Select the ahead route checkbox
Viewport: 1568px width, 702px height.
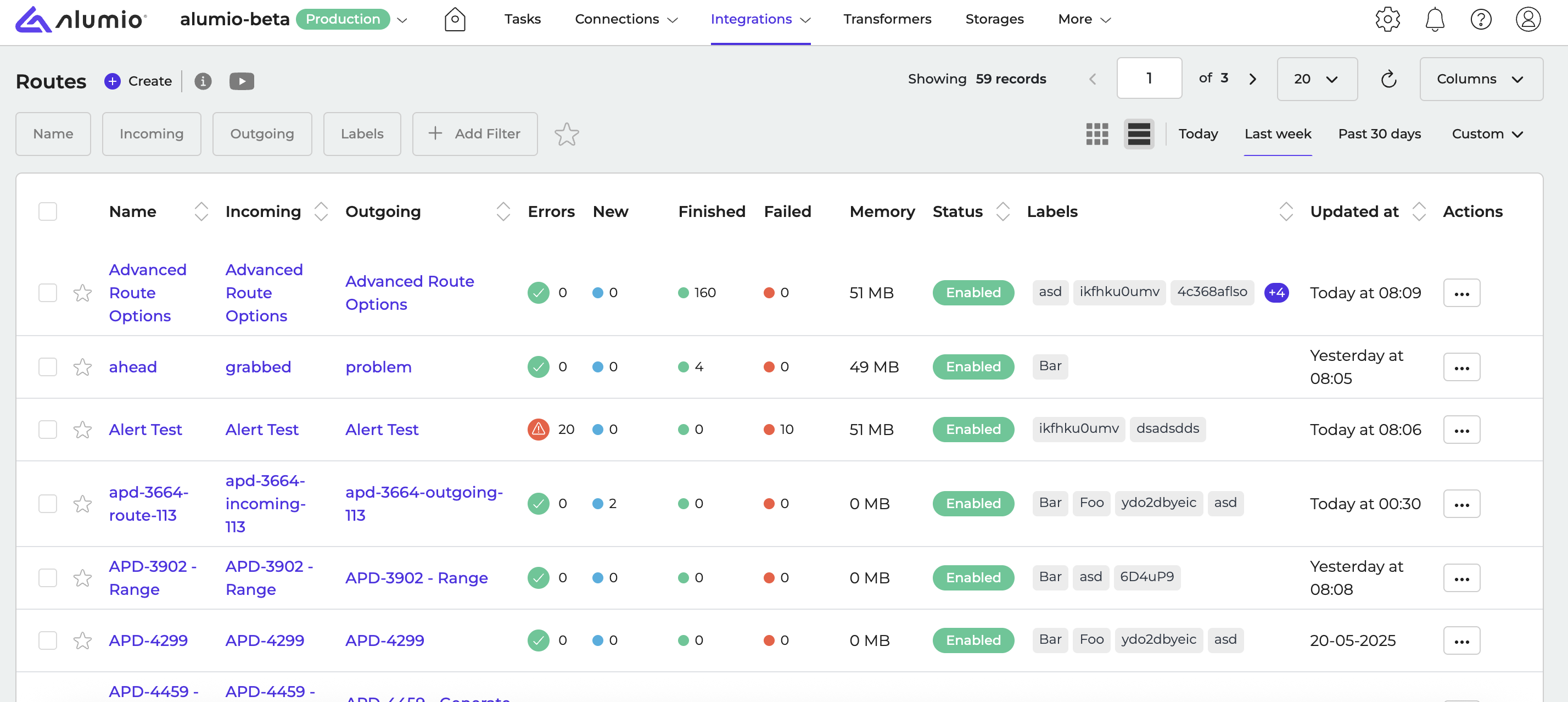click(47, 367)
